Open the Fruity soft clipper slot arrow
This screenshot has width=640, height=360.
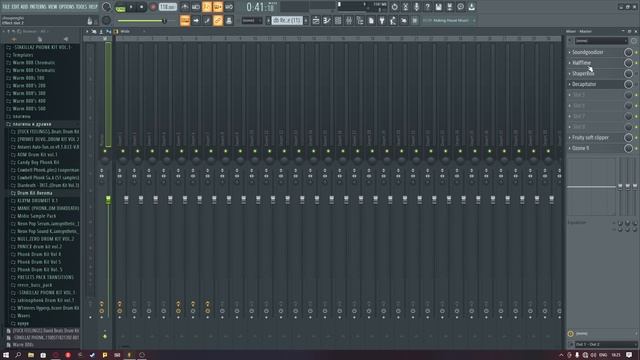(x=570, y=138)
